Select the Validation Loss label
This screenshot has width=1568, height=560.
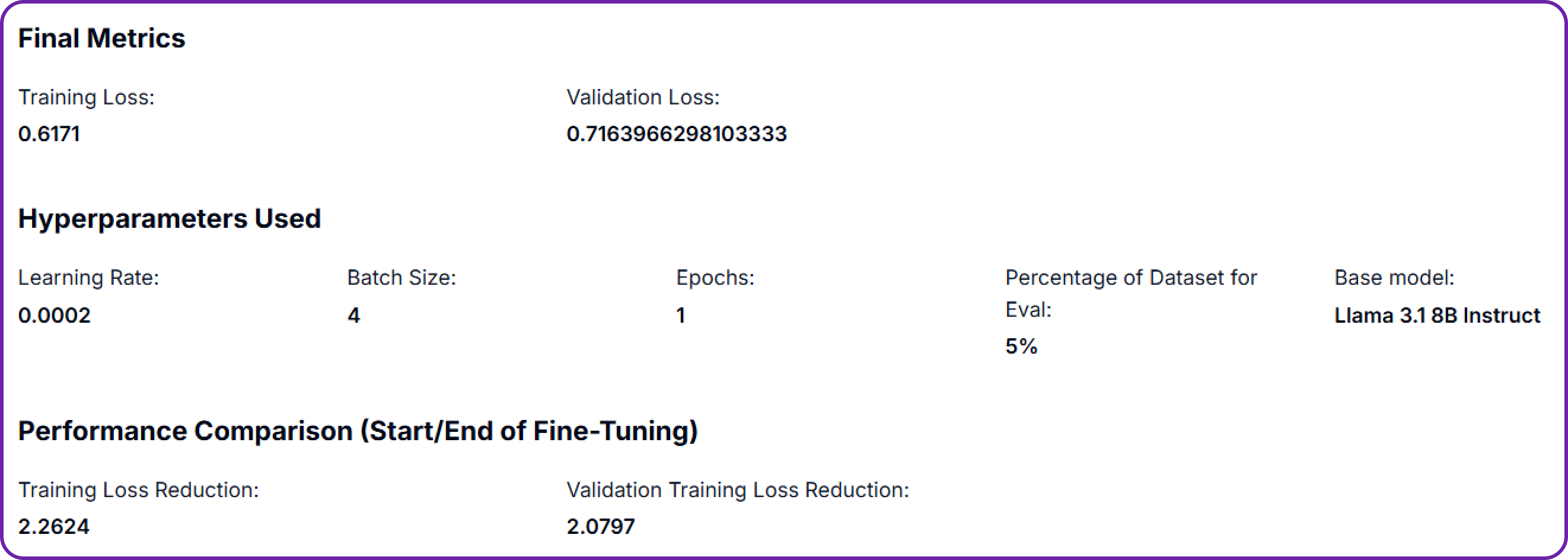point(643,97)
